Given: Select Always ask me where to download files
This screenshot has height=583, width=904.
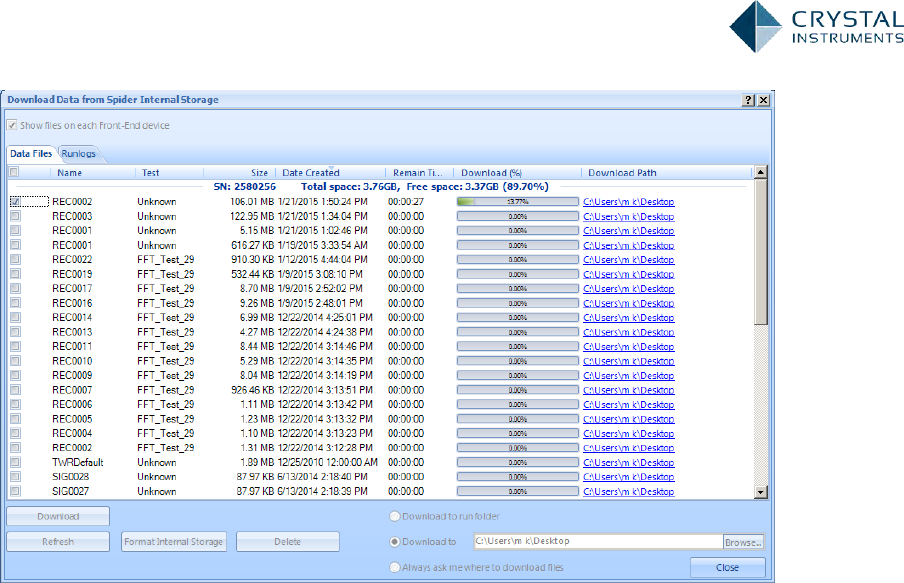Looking at the screenshot, I should coord(395,567).
